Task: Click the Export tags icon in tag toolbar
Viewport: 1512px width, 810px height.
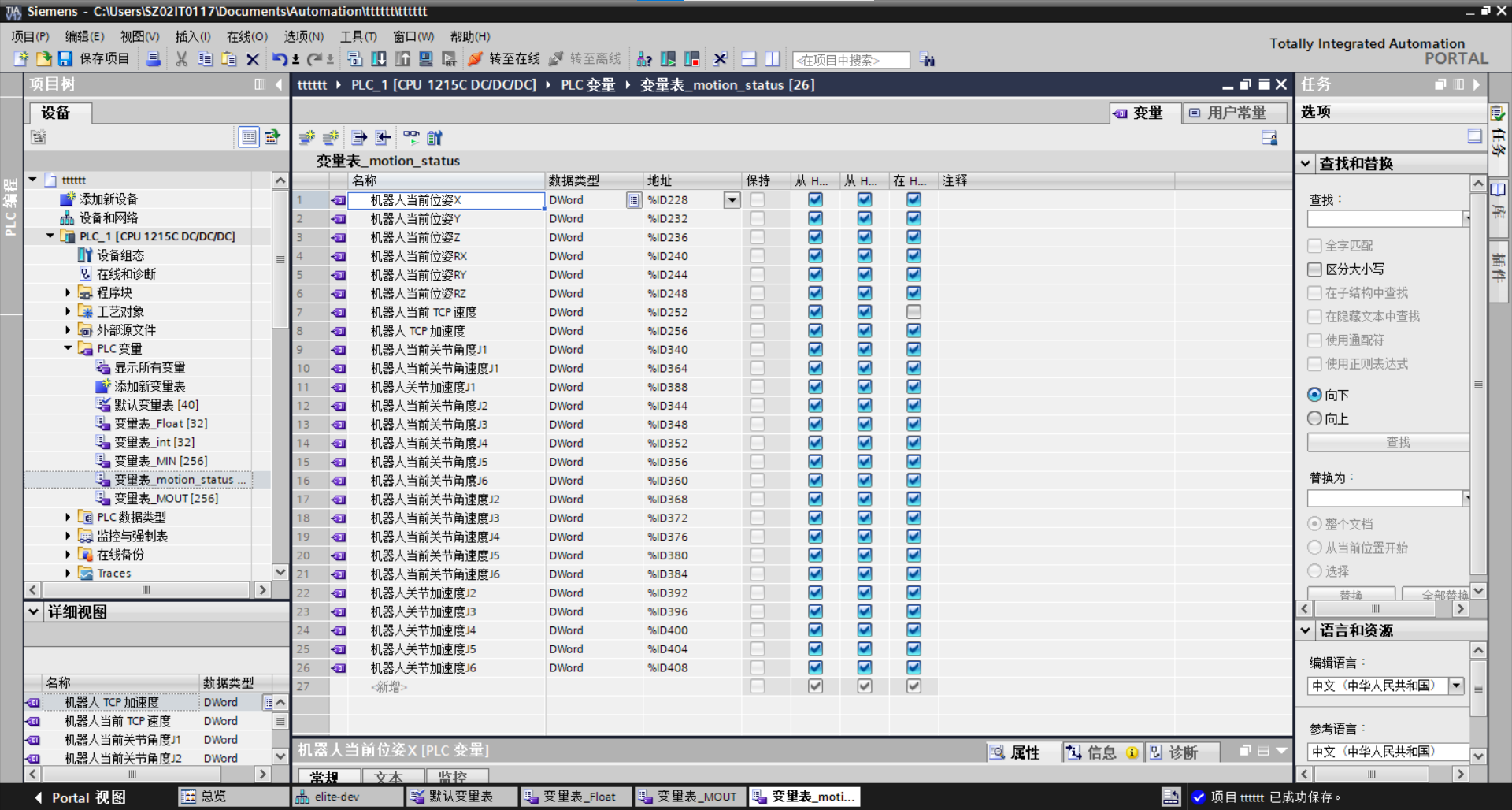Action: click(359, 138)
